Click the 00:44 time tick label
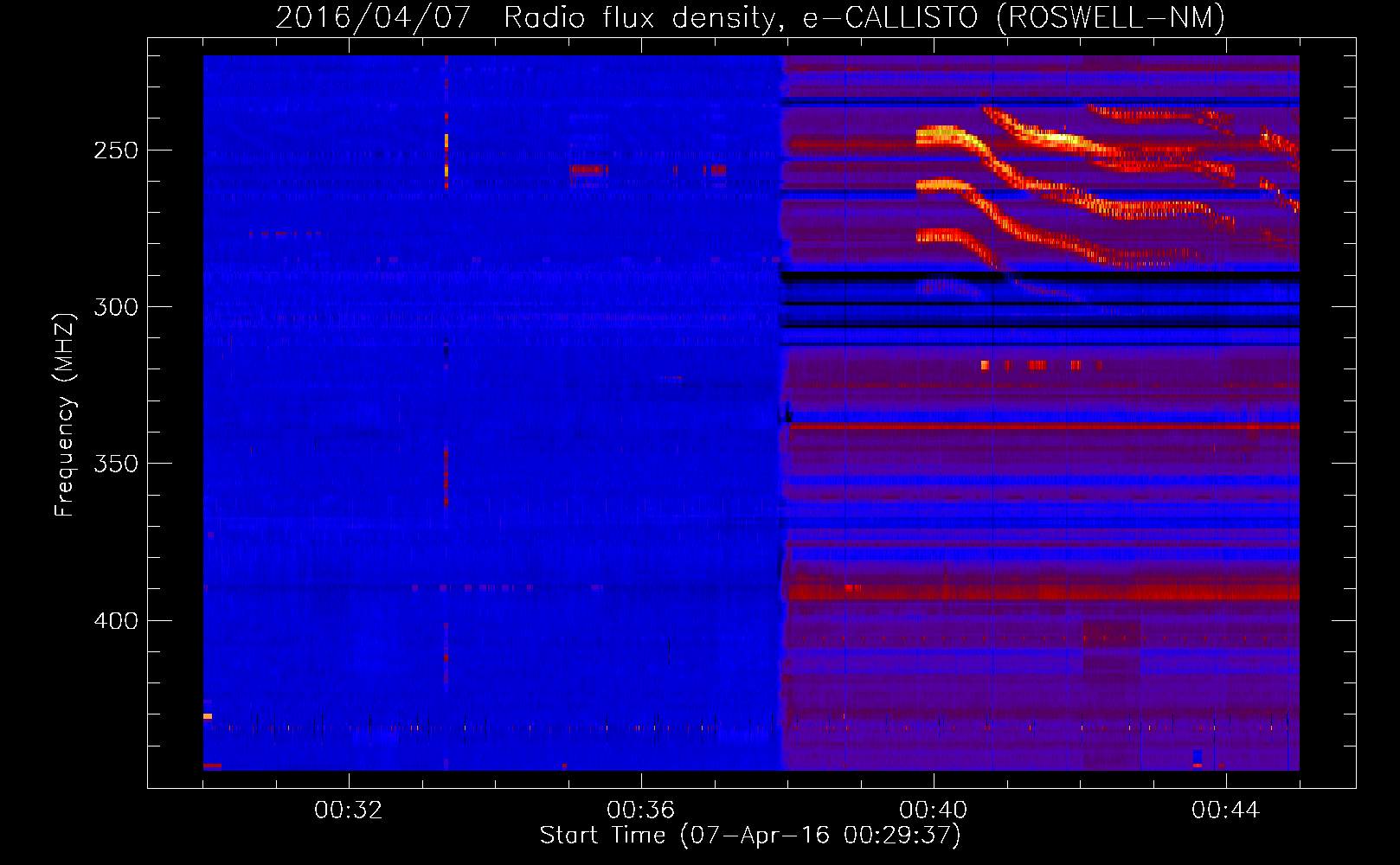 (x=1226, y=811)
